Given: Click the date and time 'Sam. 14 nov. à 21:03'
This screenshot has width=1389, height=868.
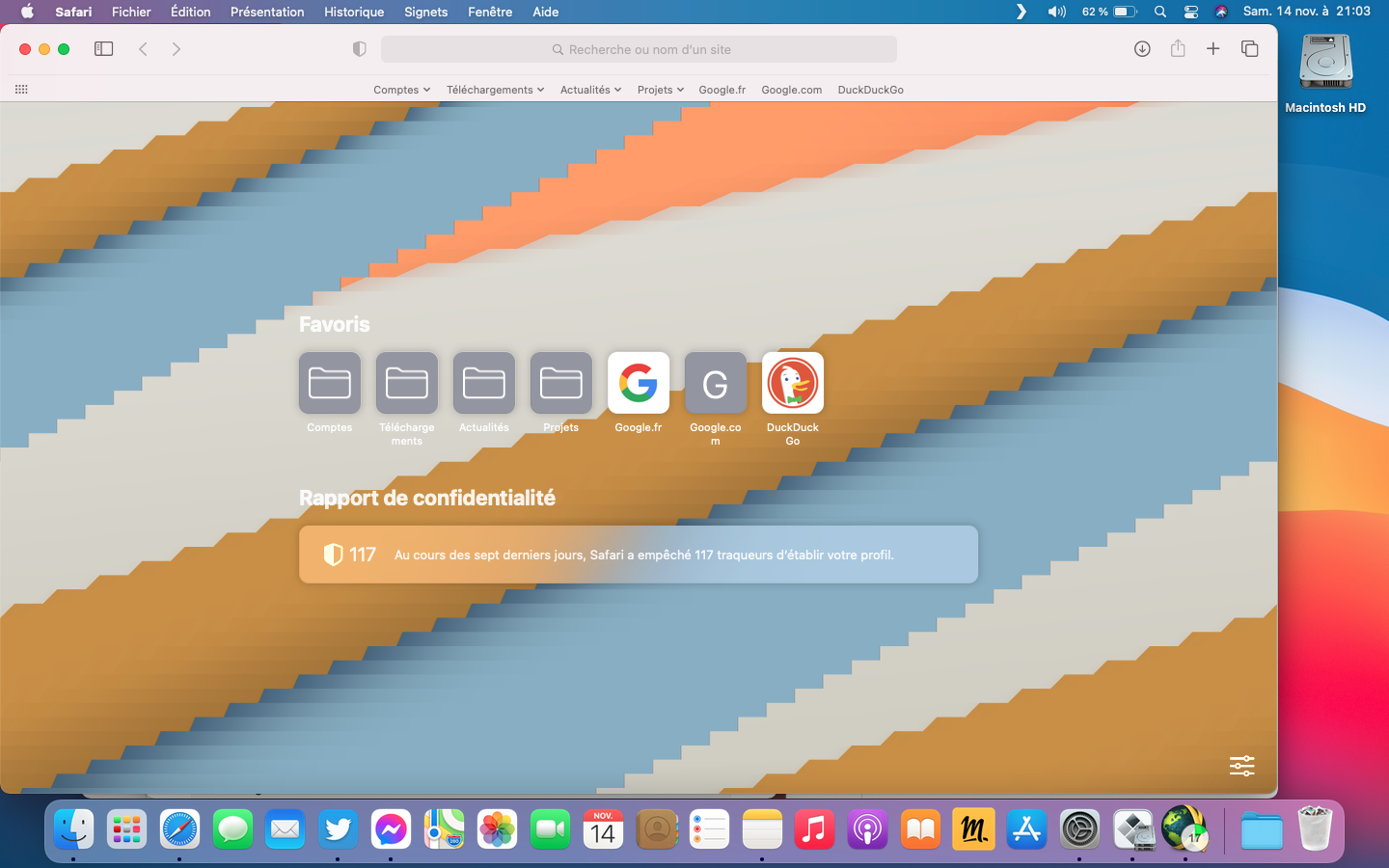Looking at the screenshot, I should [1307, 12].
